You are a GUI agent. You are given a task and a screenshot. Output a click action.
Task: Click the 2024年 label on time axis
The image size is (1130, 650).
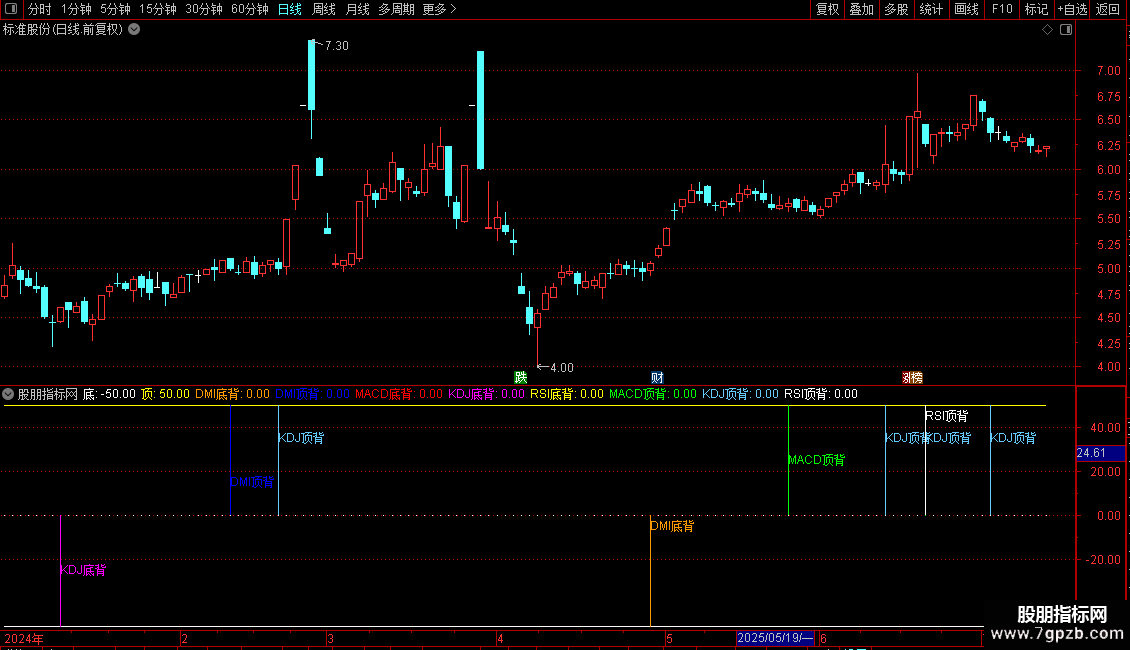24,639
